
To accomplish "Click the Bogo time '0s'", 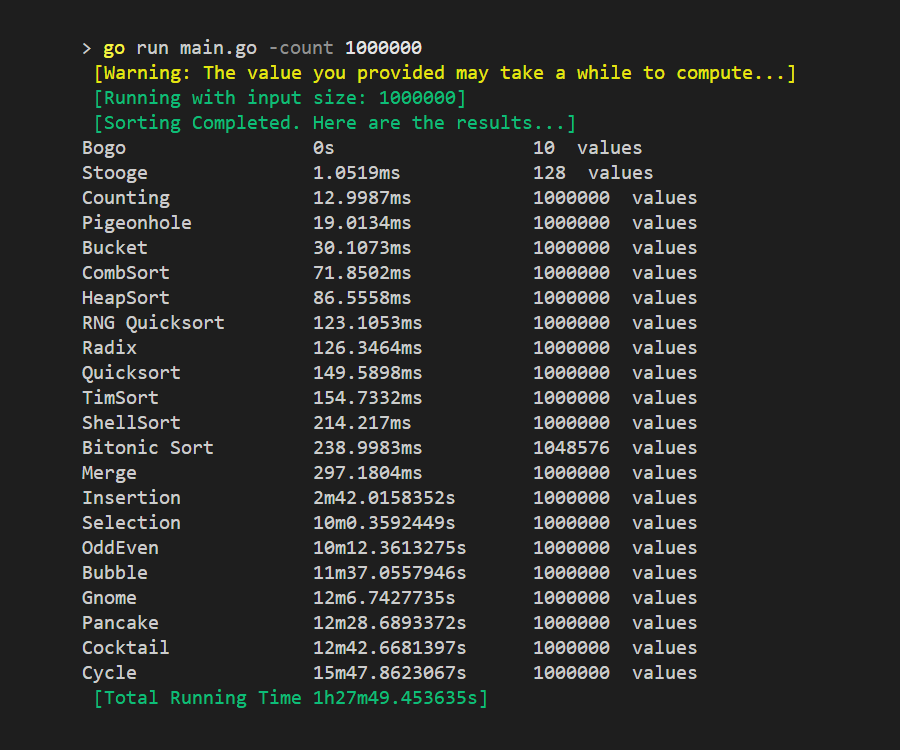I will point(323,148).
